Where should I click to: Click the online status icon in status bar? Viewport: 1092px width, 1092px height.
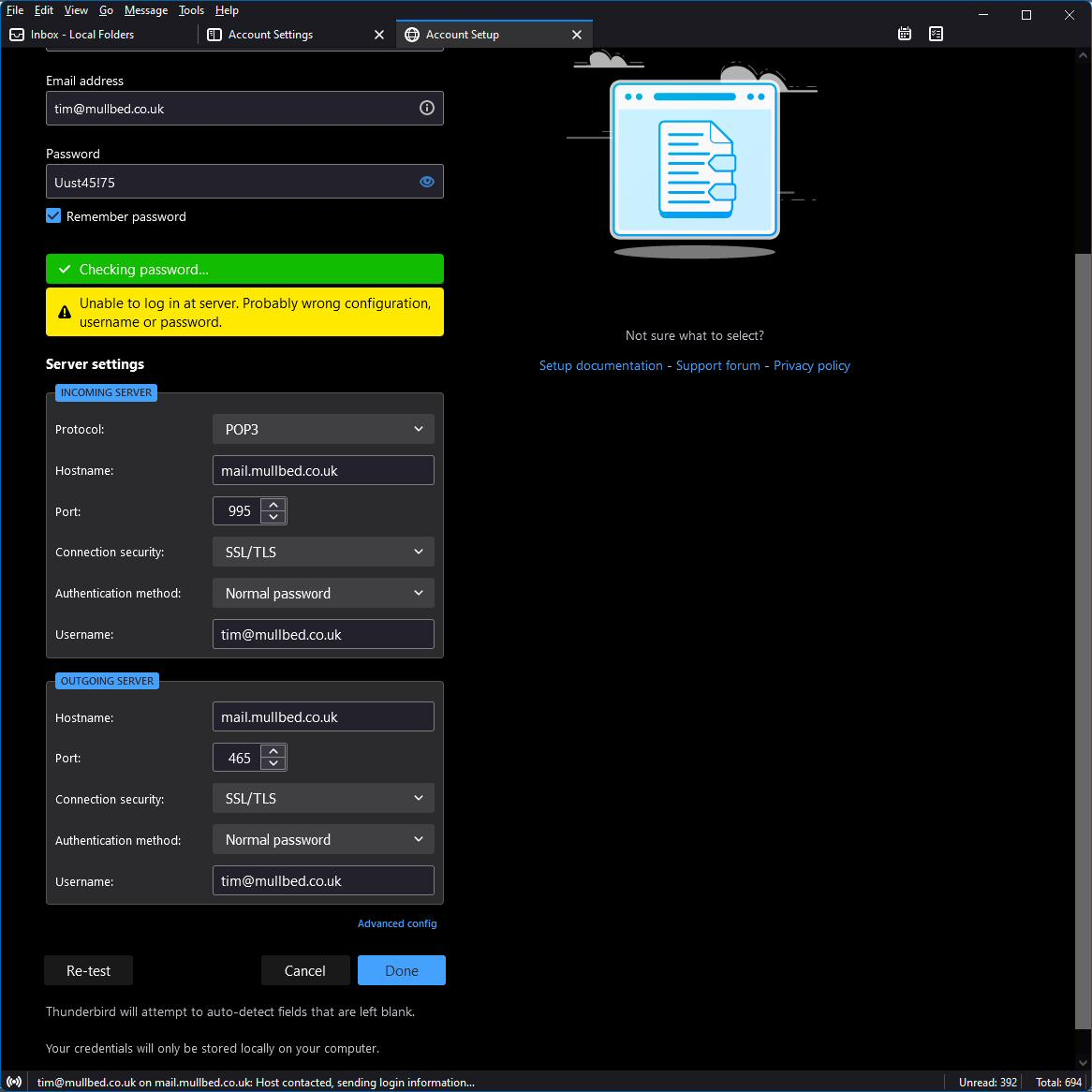pyautogui.click(x=14, y=1082)
